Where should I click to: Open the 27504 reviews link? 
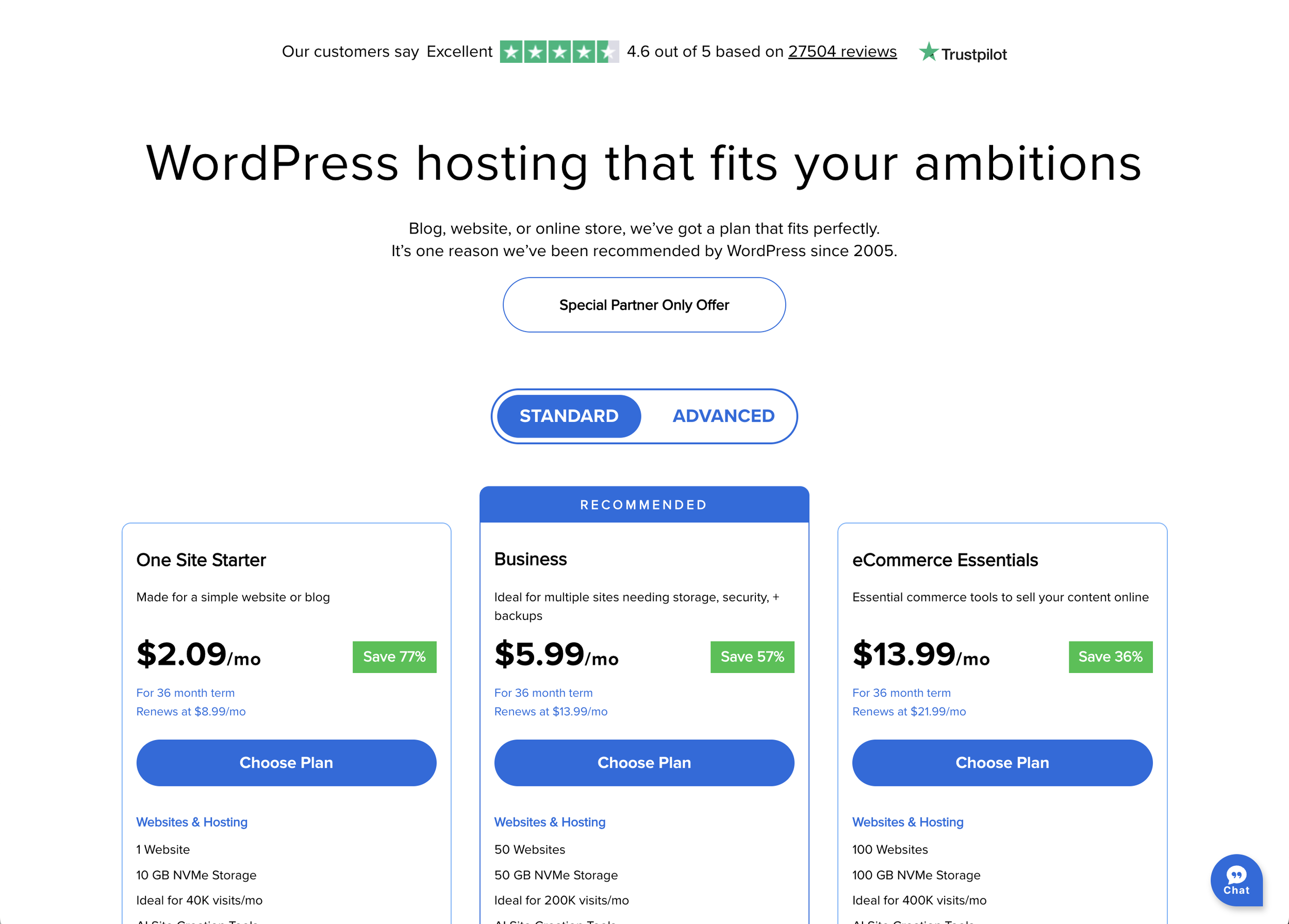841,52
